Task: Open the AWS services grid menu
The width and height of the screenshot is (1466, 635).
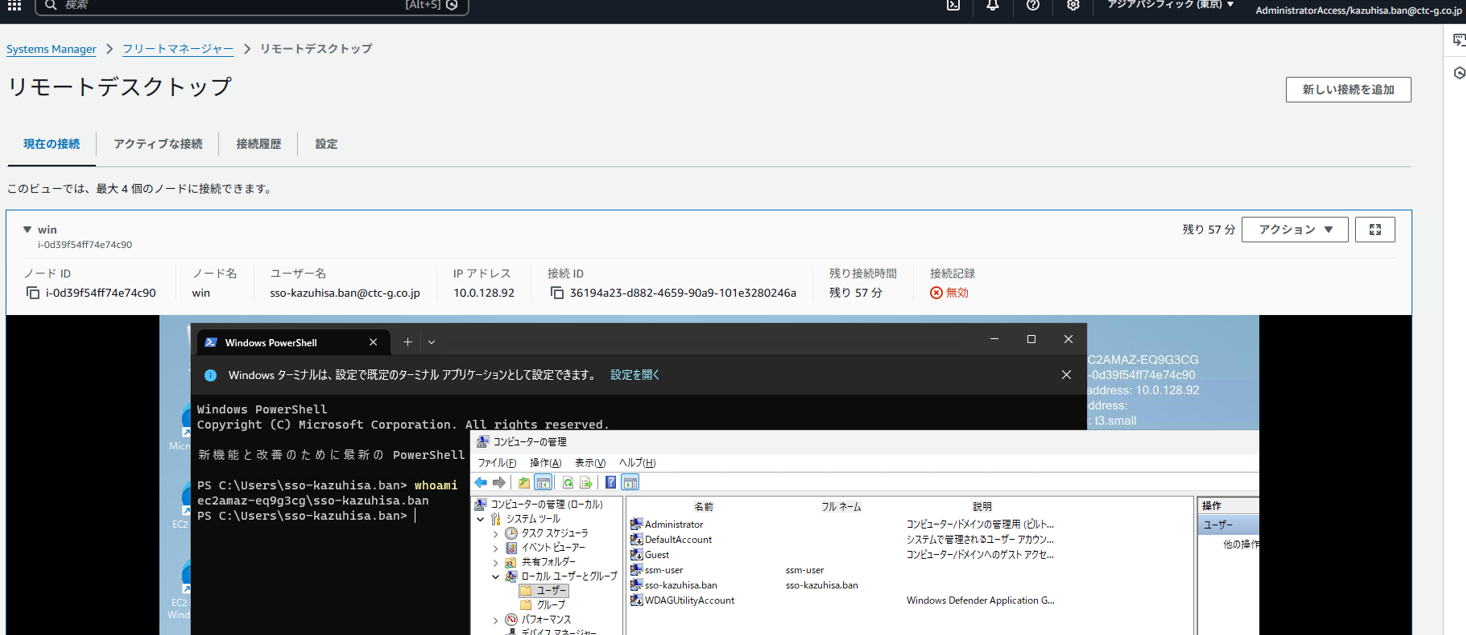Action: coord(14,6)
